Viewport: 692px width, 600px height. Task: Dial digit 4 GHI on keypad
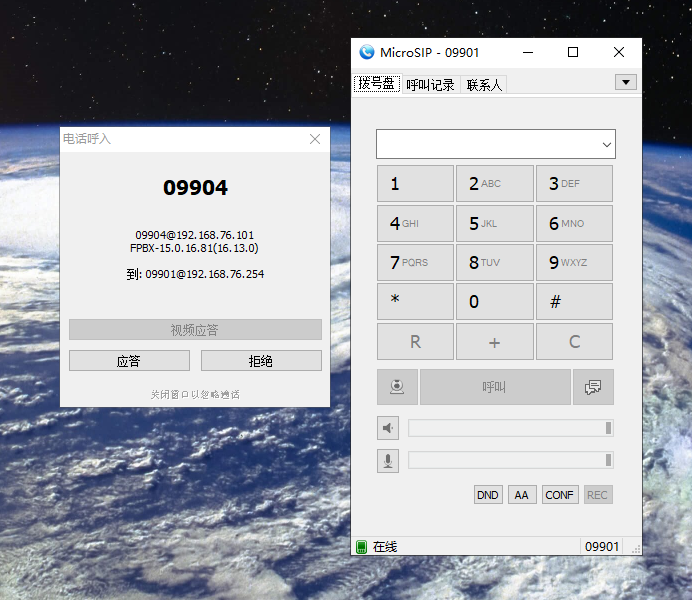(415, 223)
